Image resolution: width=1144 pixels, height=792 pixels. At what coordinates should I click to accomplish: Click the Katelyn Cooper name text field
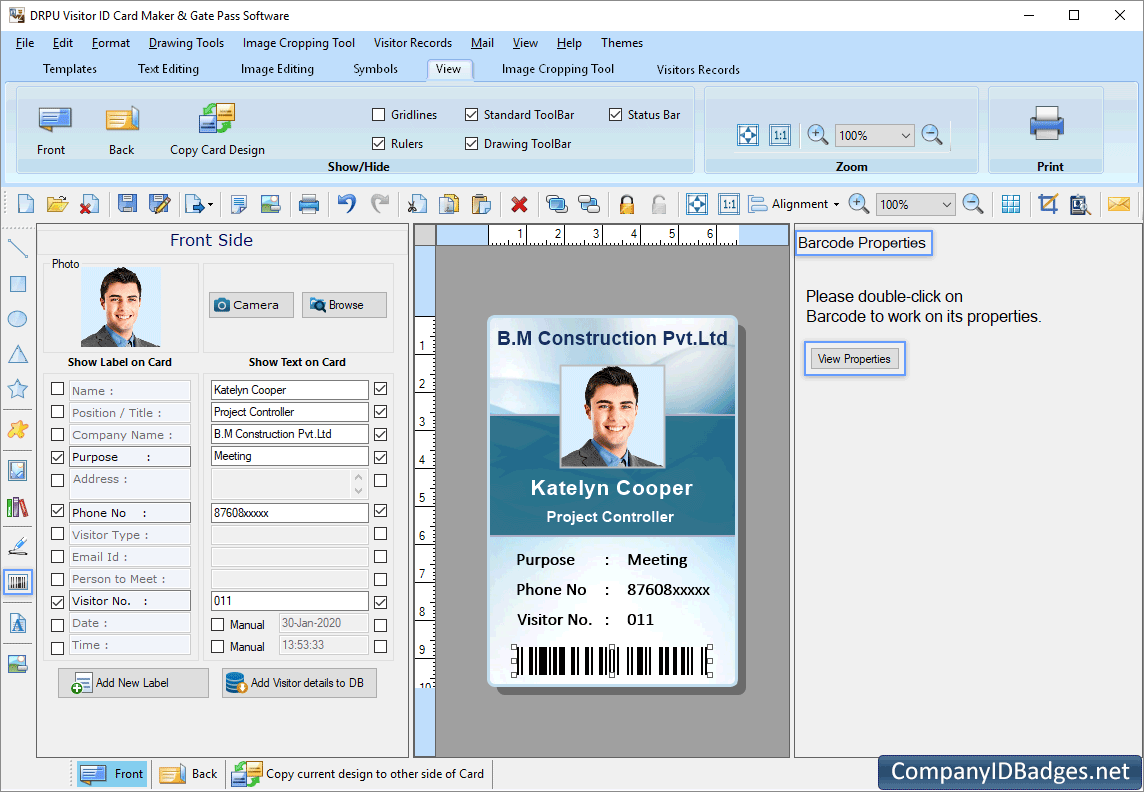tap(290, 390)
